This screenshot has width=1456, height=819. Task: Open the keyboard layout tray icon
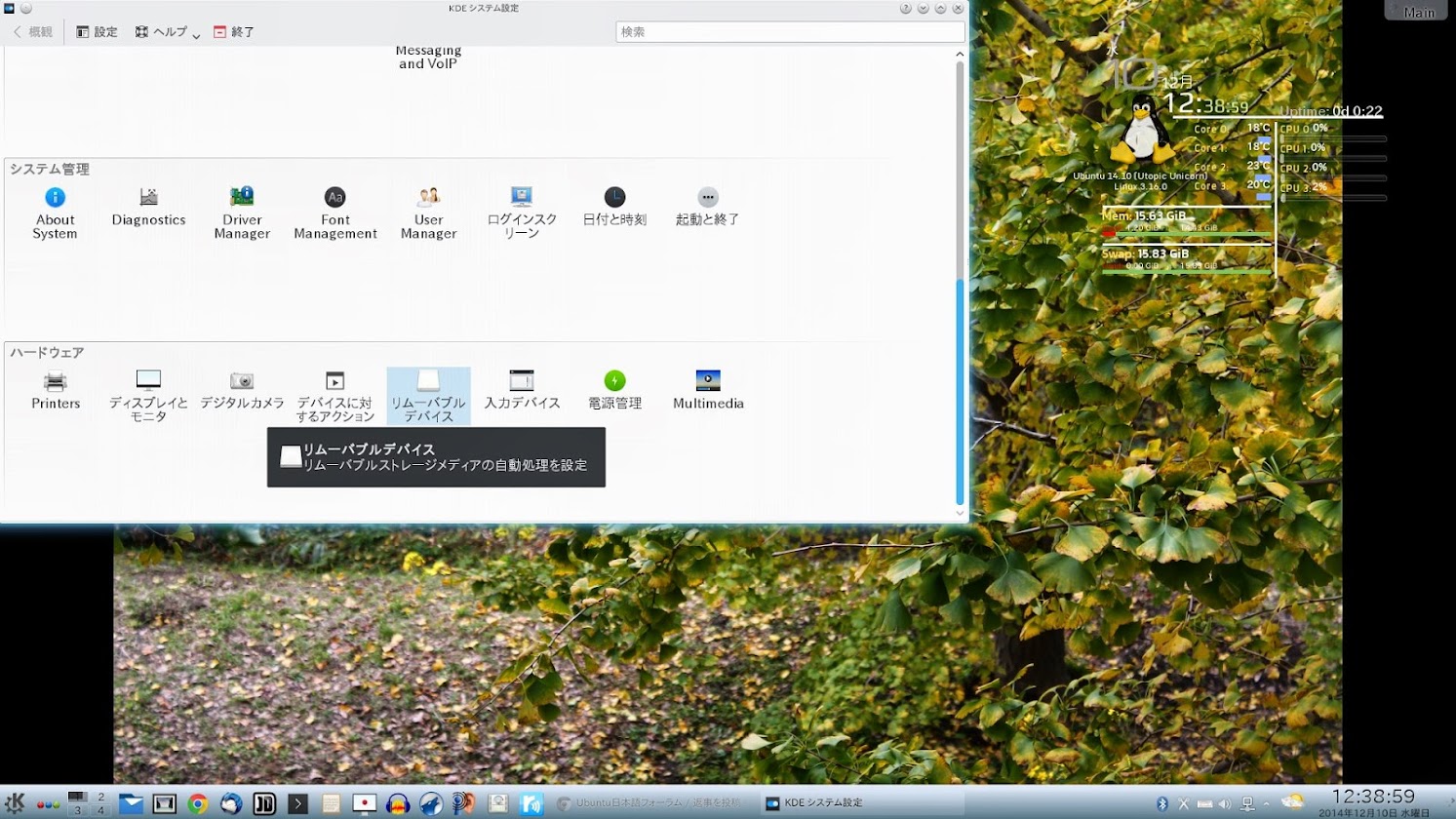(x=1204, y=804)
